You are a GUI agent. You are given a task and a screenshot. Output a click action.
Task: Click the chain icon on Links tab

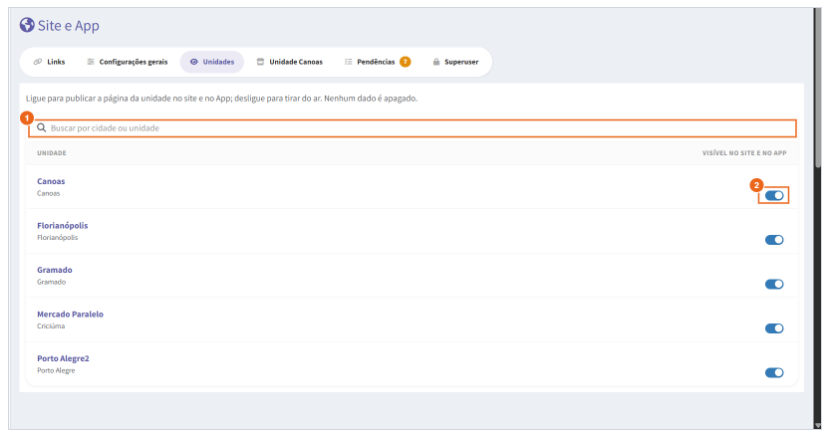(37, 62)
